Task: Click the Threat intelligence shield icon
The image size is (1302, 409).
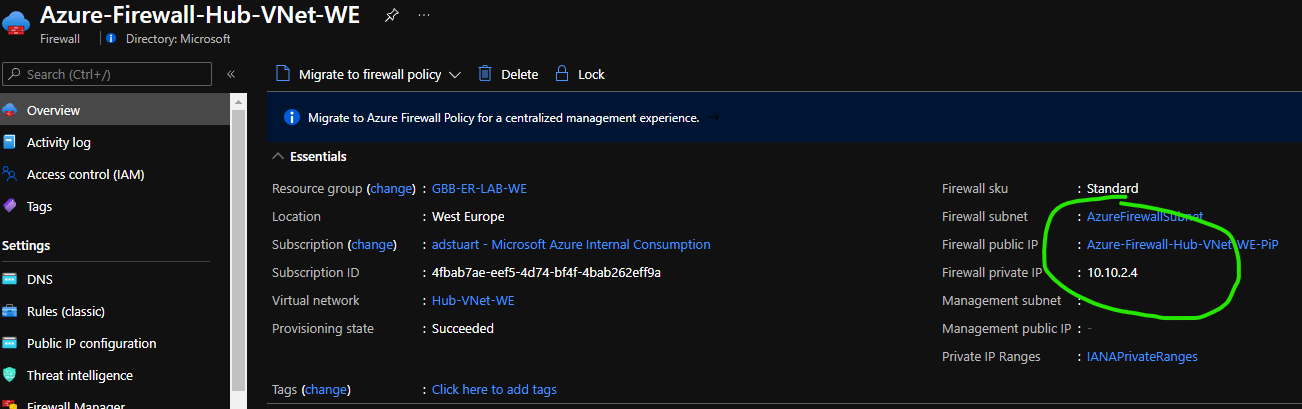Action: click(x=10, y=375)
